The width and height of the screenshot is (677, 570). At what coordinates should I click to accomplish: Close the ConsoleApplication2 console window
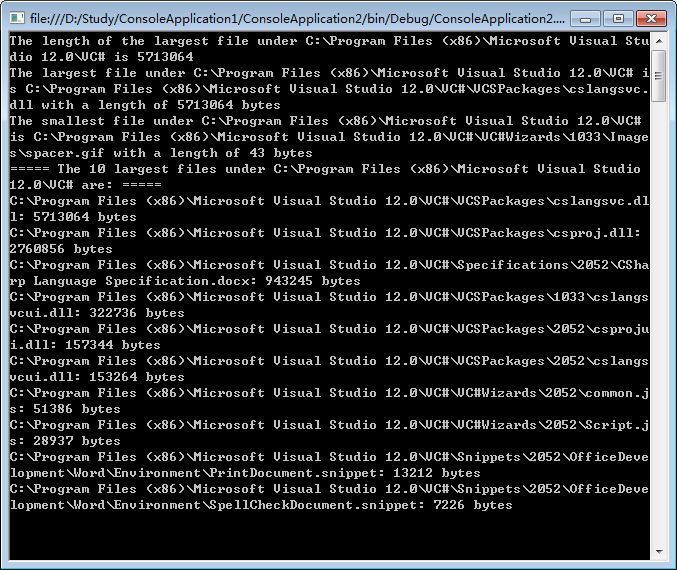[x=651, y=19]
